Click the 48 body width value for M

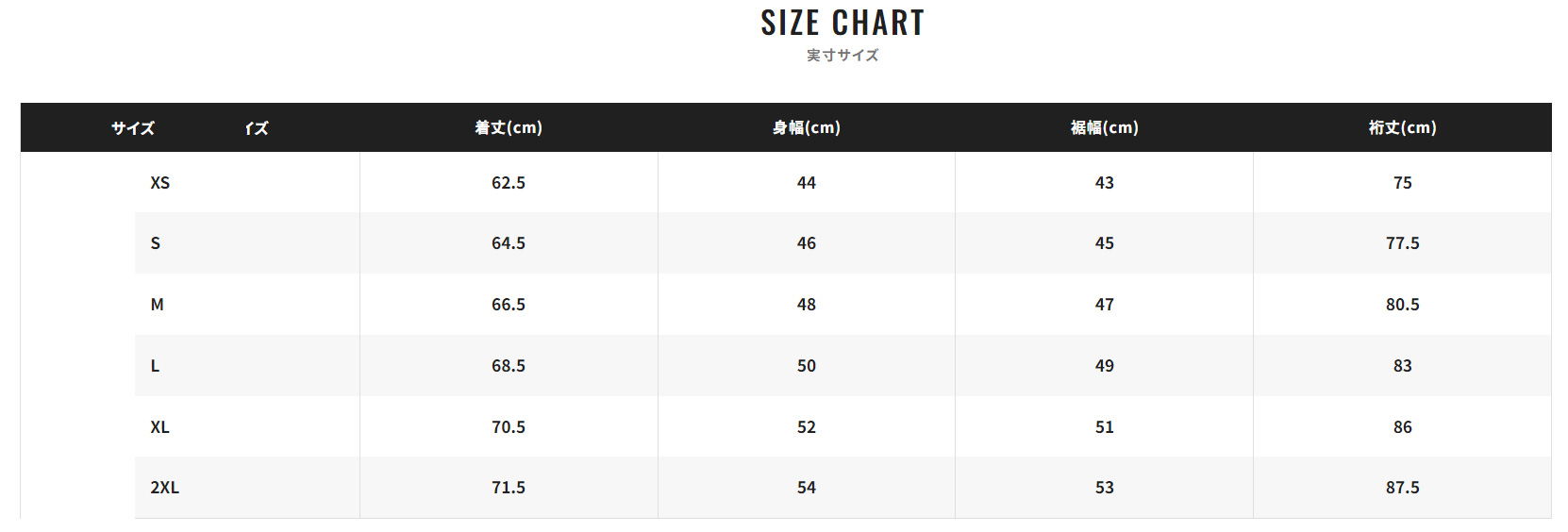(x=807, y=305)
